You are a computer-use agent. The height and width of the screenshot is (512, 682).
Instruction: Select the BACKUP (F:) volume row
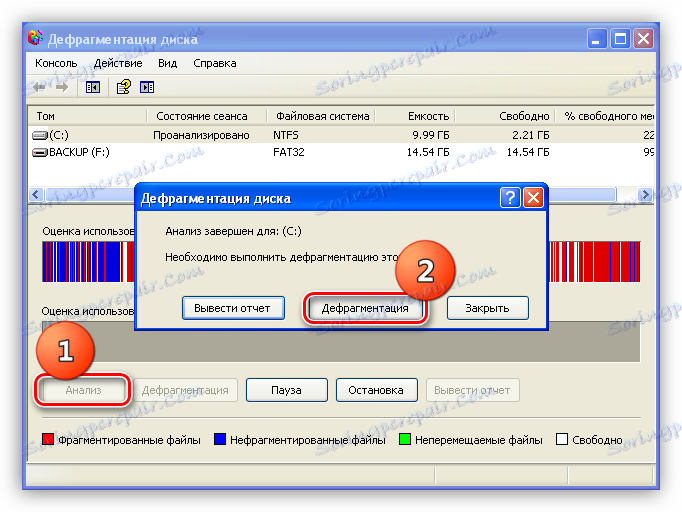pyautogui.click(x=341, y=152)
